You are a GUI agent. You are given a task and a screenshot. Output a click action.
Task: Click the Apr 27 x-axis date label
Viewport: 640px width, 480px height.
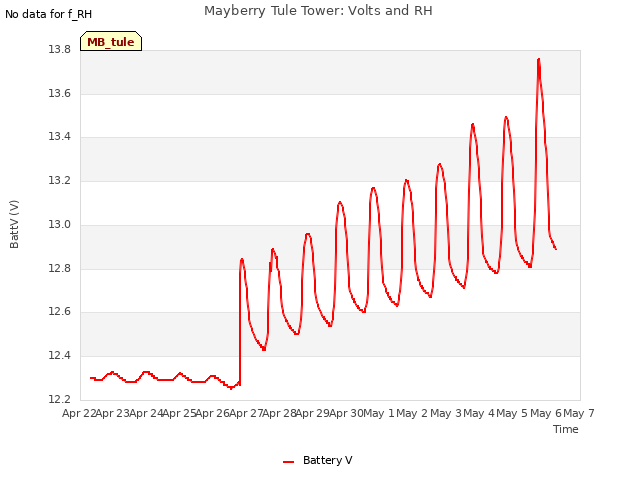click(246, 413)
